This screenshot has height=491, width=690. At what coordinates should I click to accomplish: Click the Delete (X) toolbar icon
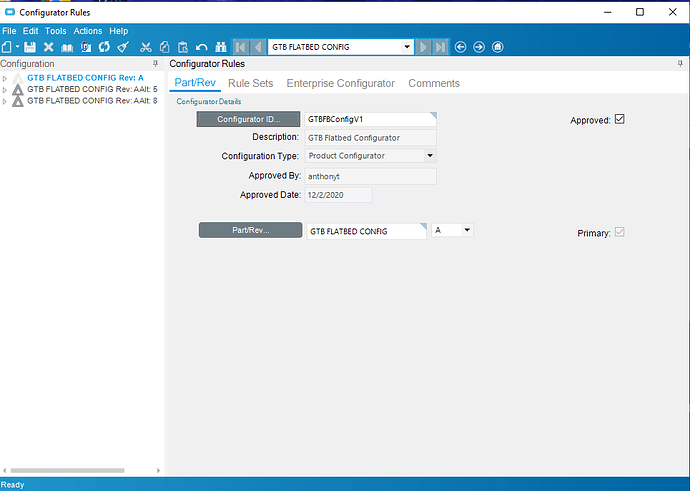tap(48, 47)
